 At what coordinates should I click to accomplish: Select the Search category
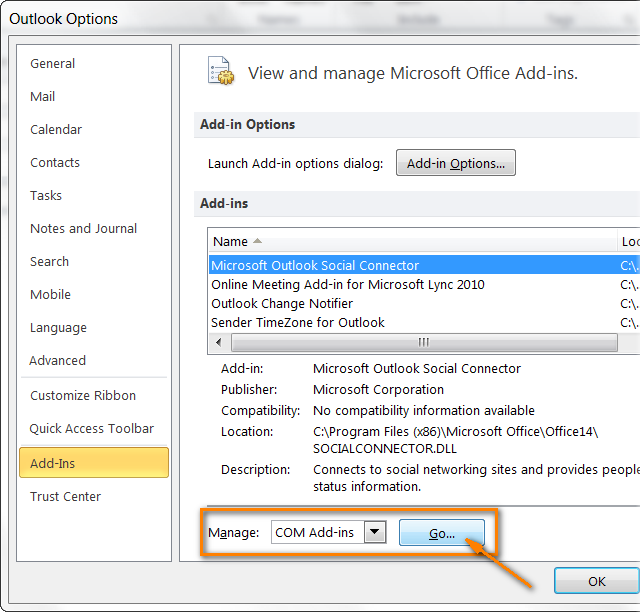(x=50, y=262)
